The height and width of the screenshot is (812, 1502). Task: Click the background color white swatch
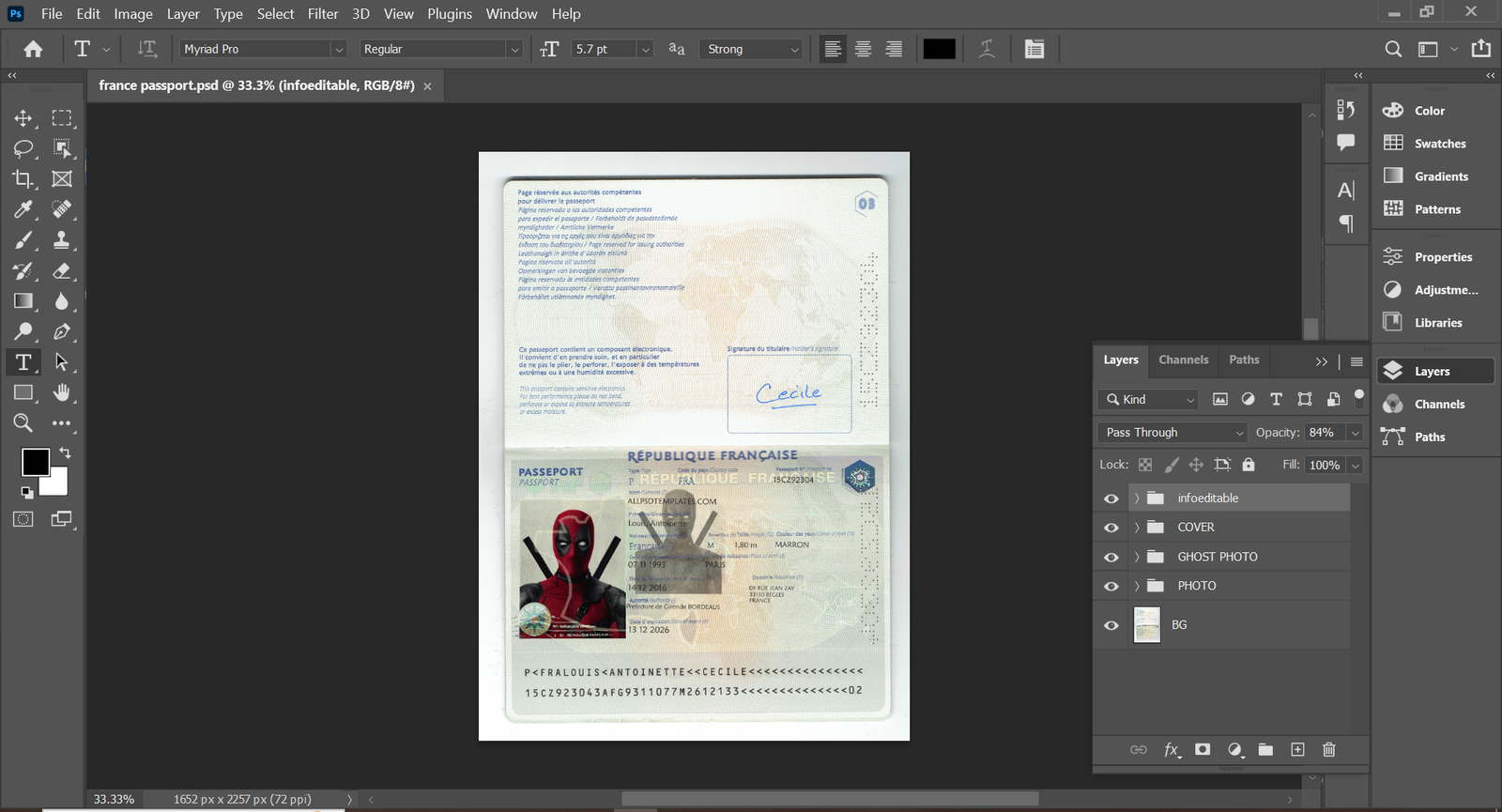pos(57,484)
